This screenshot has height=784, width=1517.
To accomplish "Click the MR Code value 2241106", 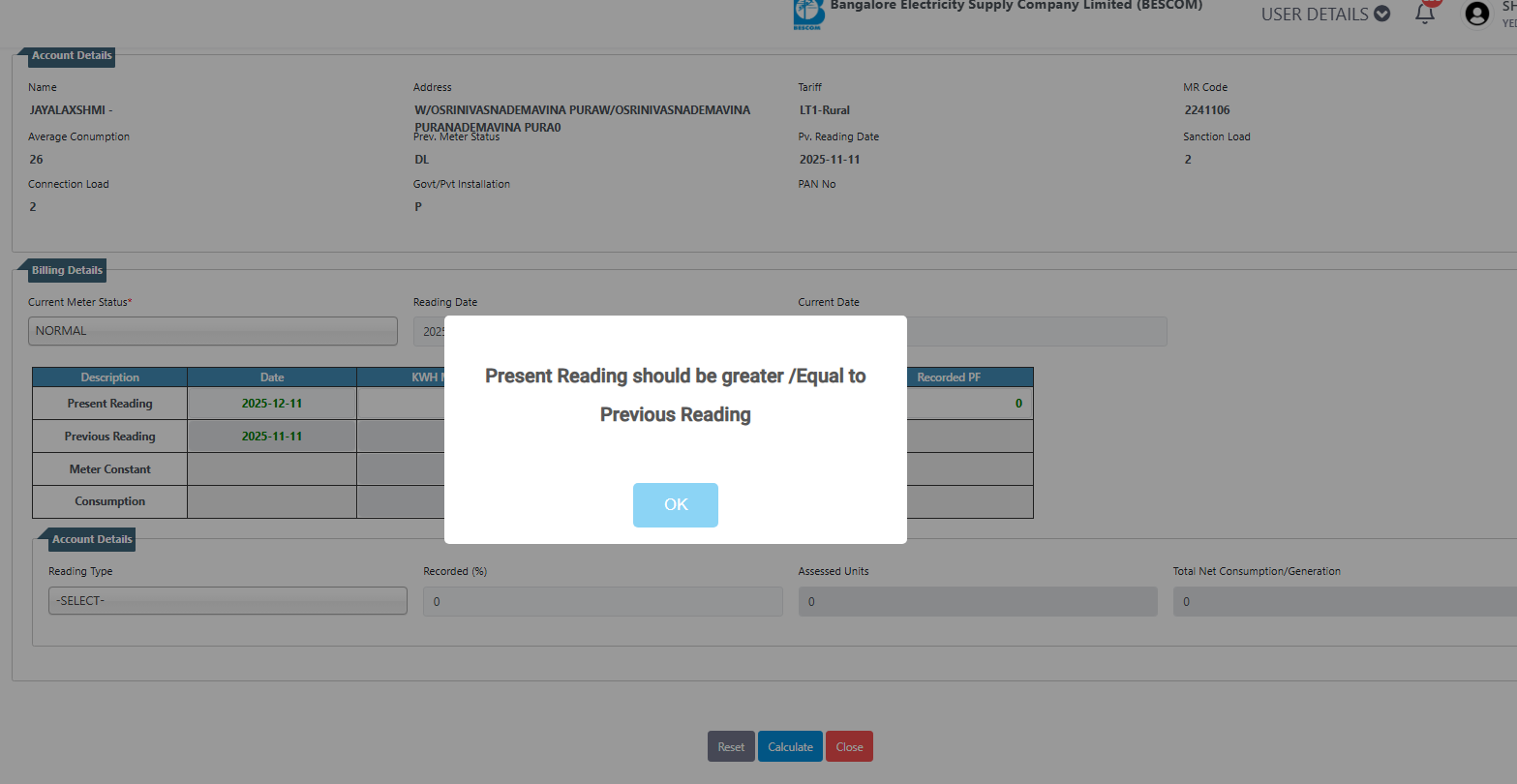I will tap(1207, 110).
